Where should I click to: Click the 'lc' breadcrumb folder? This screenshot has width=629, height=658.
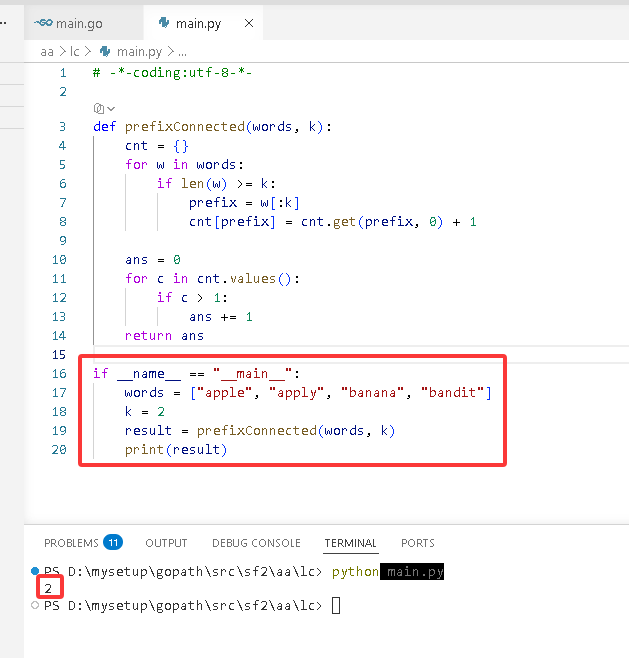[x=75, y=52]
